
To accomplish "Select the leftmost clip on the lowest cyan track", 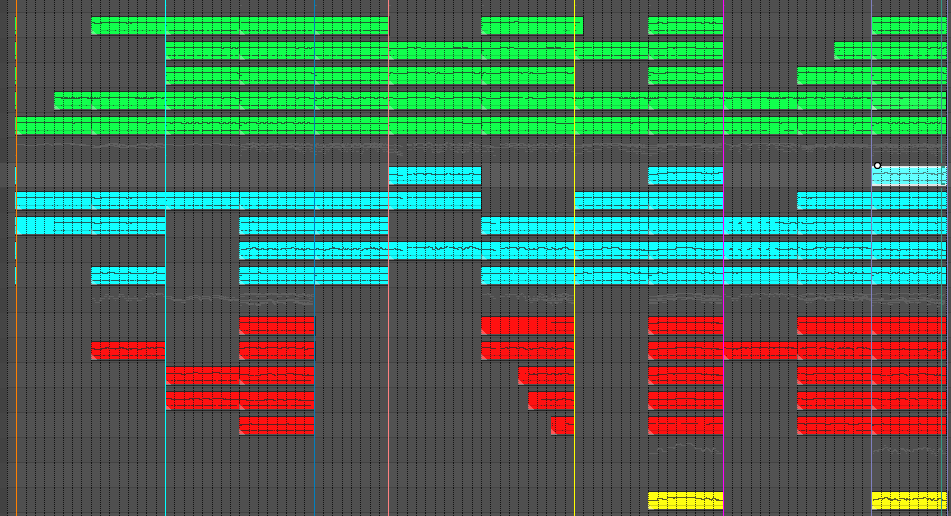I will pos(128,276).
